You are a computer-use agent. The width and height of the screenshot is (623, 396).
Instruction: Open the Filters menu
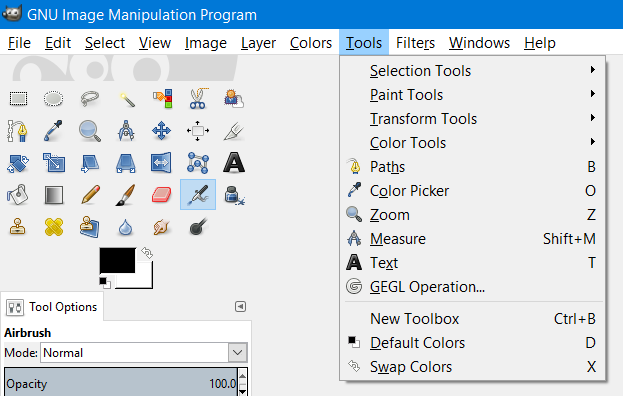[415, 42]
